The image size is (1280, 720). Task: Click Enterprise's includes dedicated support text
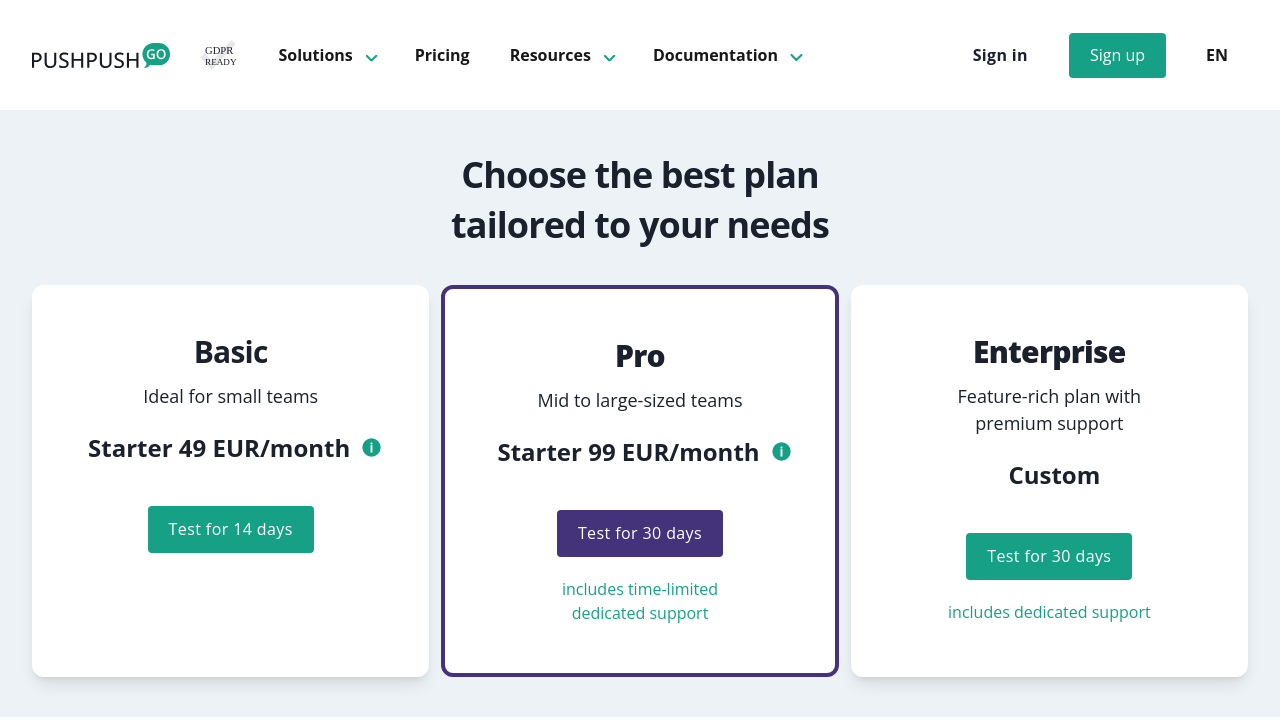1049,612
